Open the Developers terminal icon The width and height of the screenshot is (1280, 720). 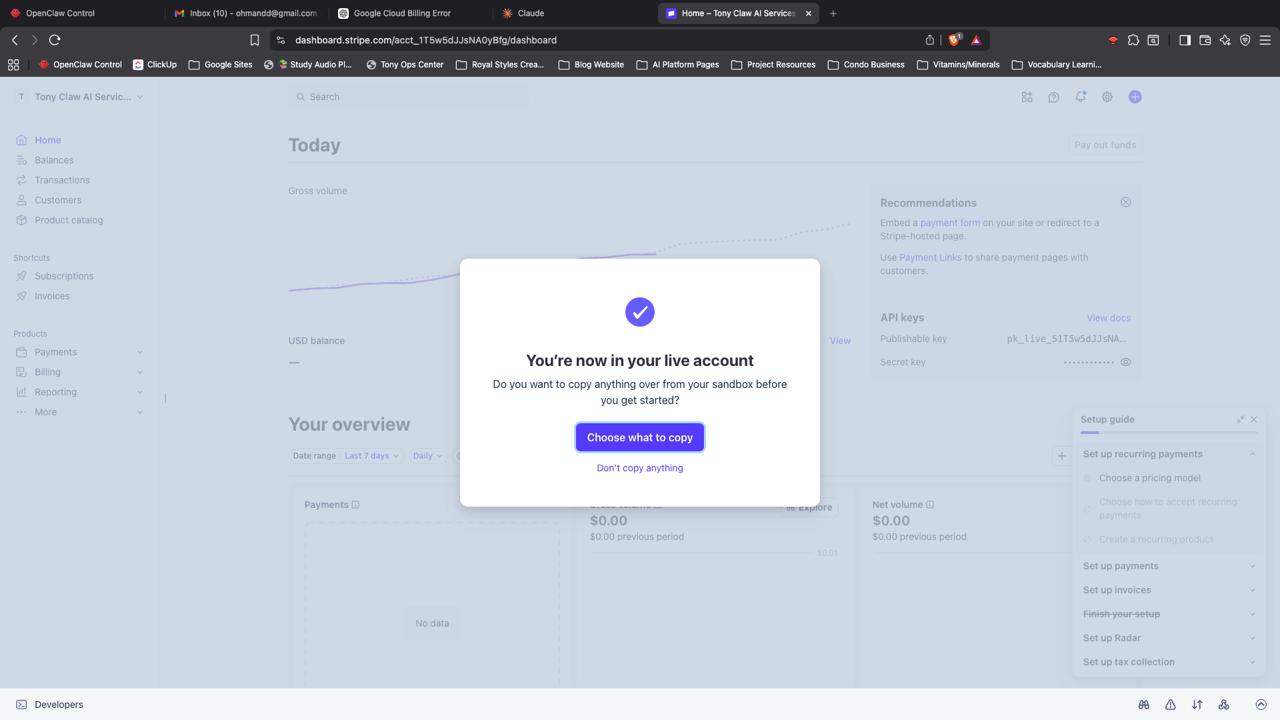(x=21, y=705)
